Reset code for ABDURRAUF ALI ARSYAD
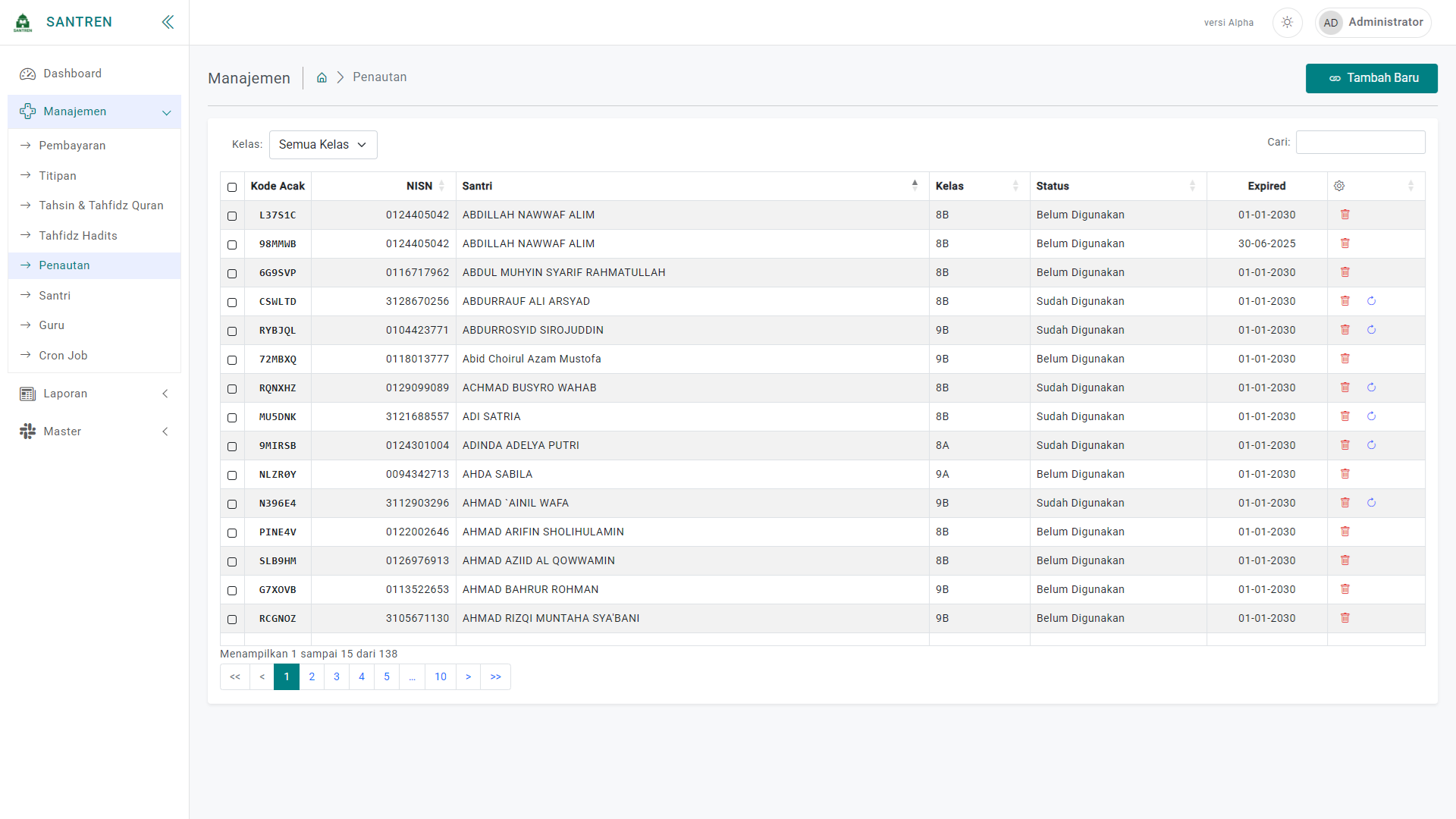The width and height of the screenshot is (1456, 819). click(x=1371, y=301)
